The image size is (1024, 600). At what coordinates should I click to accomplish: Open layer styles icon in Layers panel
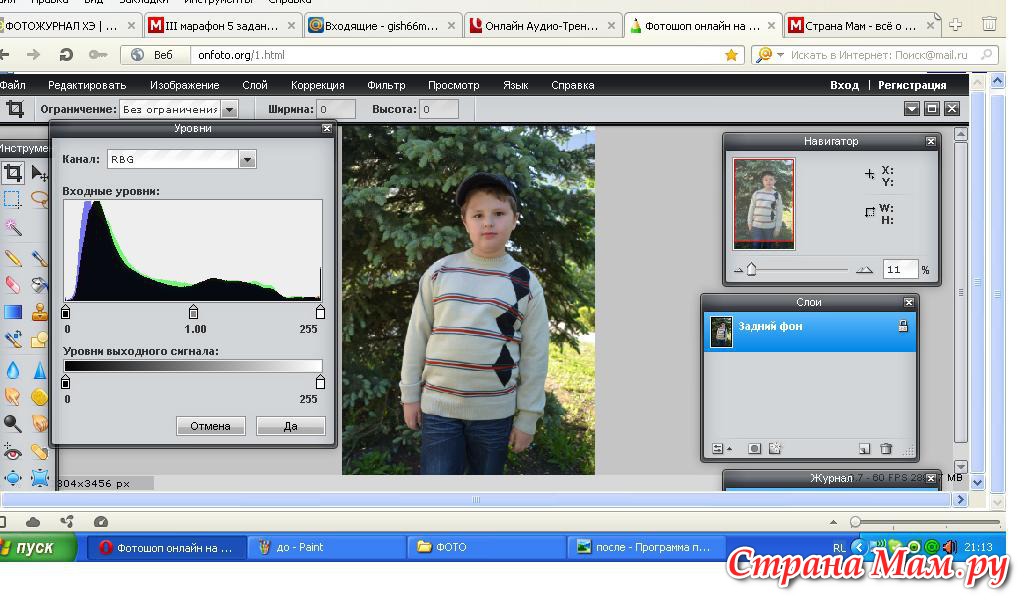point(775,449)
